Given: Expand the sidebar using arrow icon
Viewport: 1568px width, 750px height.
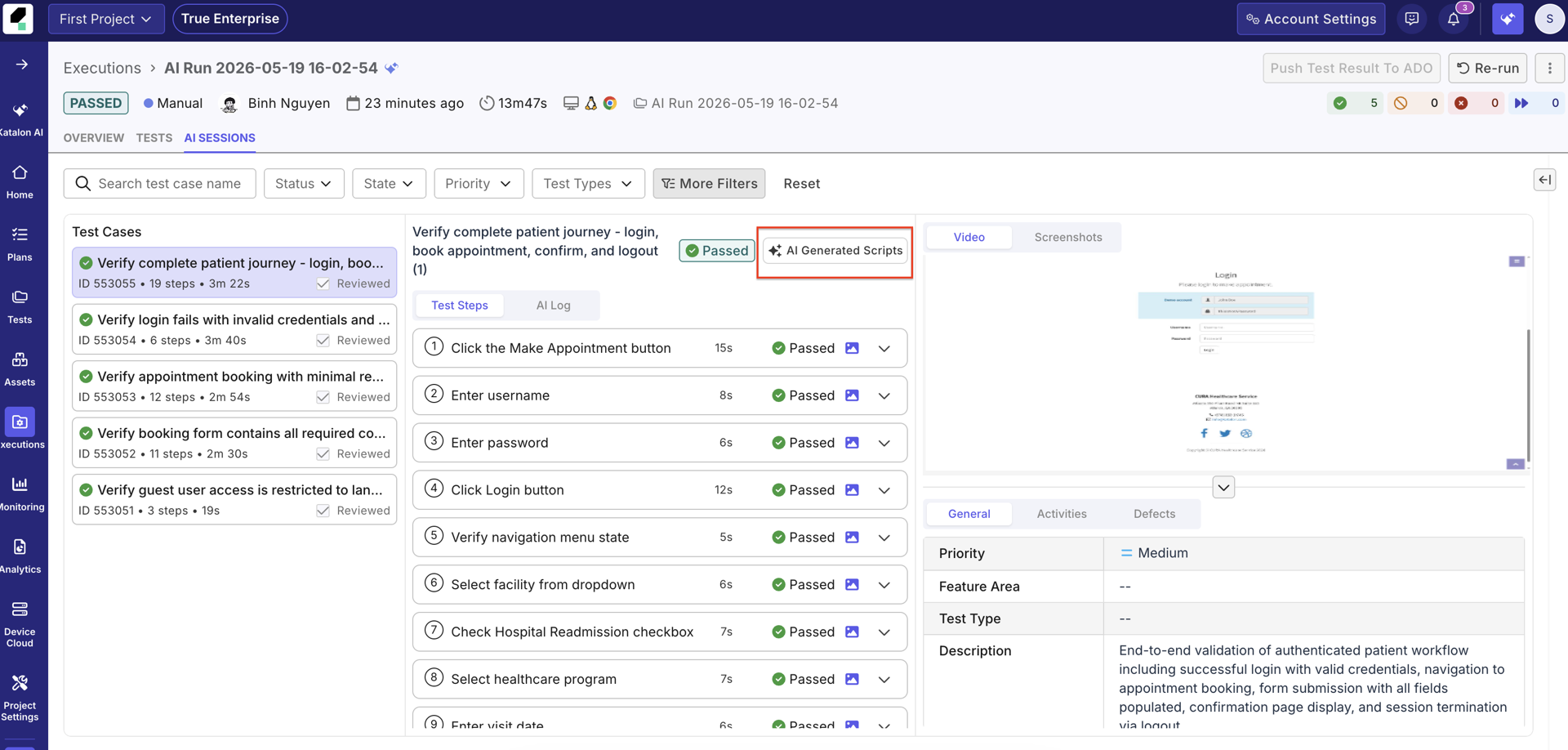Looking at the screenshot, I should [x=22, y=65].
